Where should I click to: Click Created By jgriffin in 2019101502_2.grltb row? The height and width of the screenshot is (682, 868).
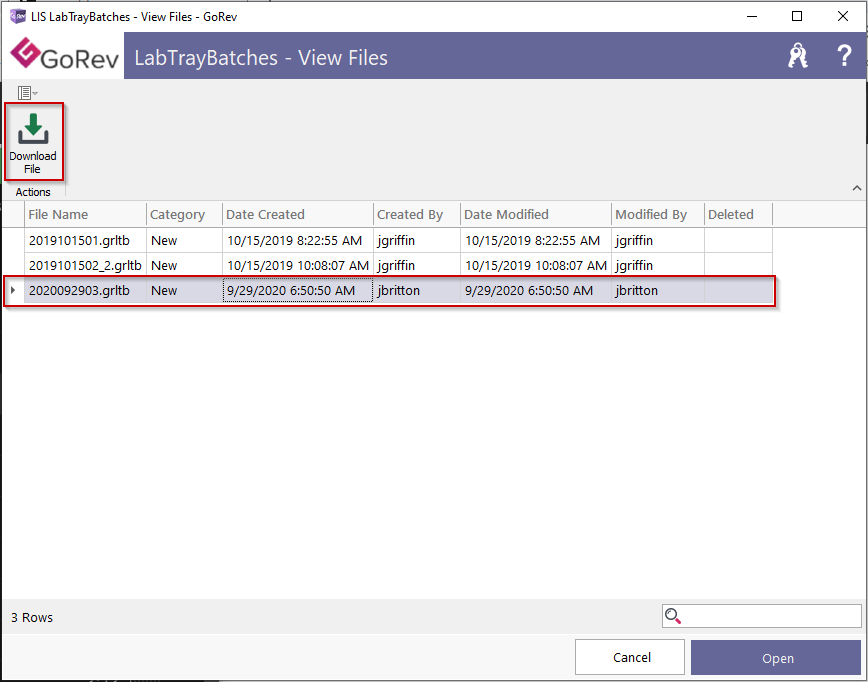tap(417, 266)
